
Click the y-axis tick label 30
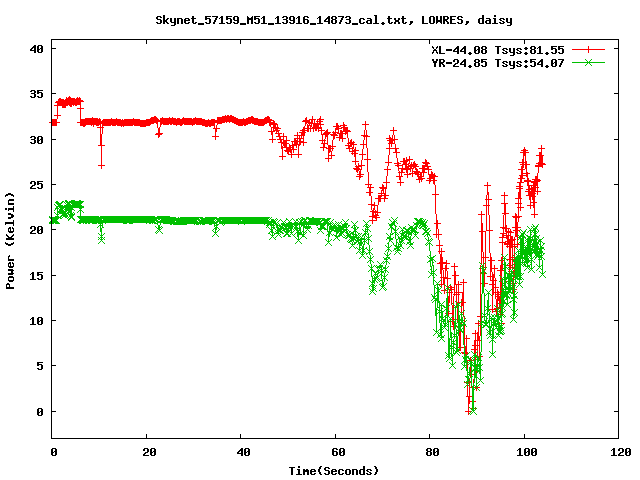[36, 140]
